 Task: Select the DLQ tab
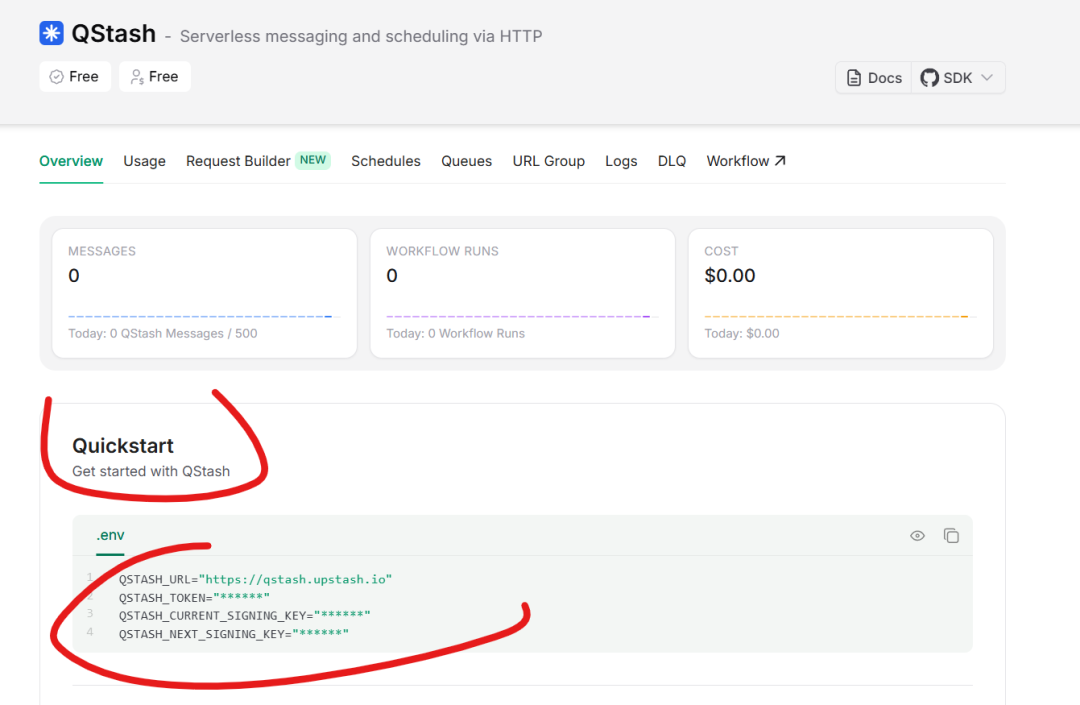click(672, 161)
